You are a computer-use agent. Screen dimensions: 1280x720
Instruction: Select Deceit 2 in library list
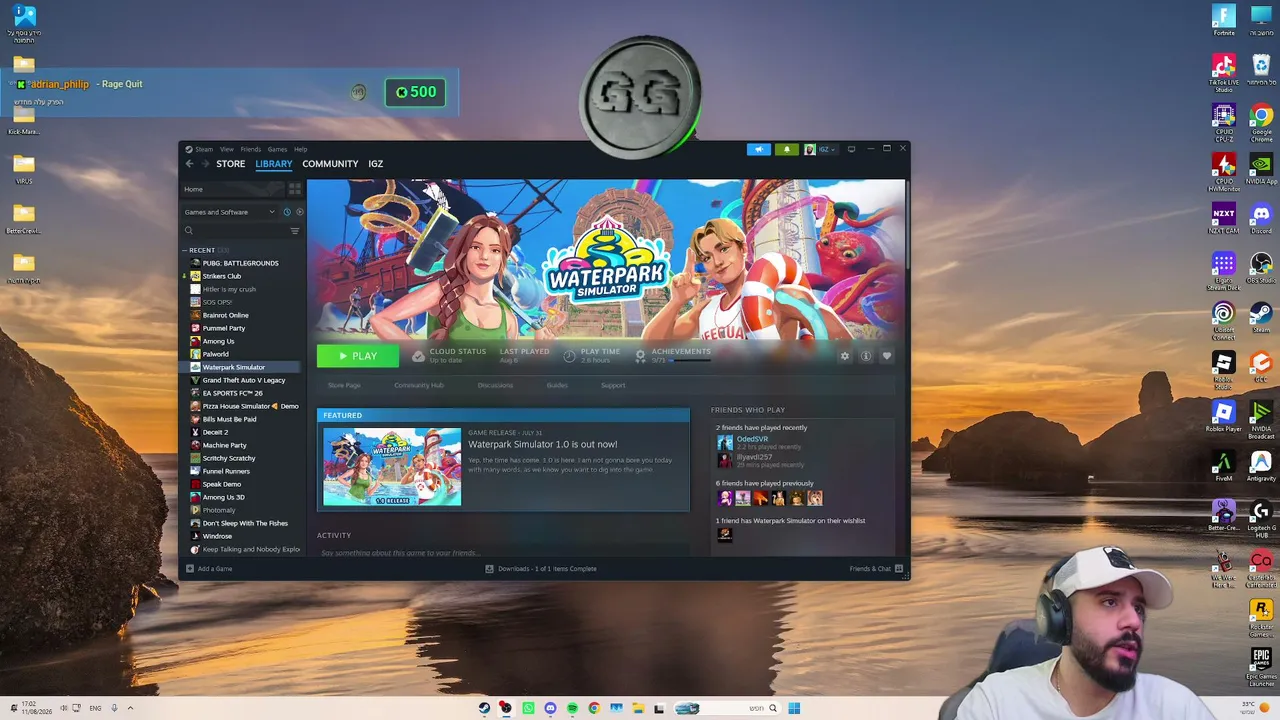coord(215,432)
